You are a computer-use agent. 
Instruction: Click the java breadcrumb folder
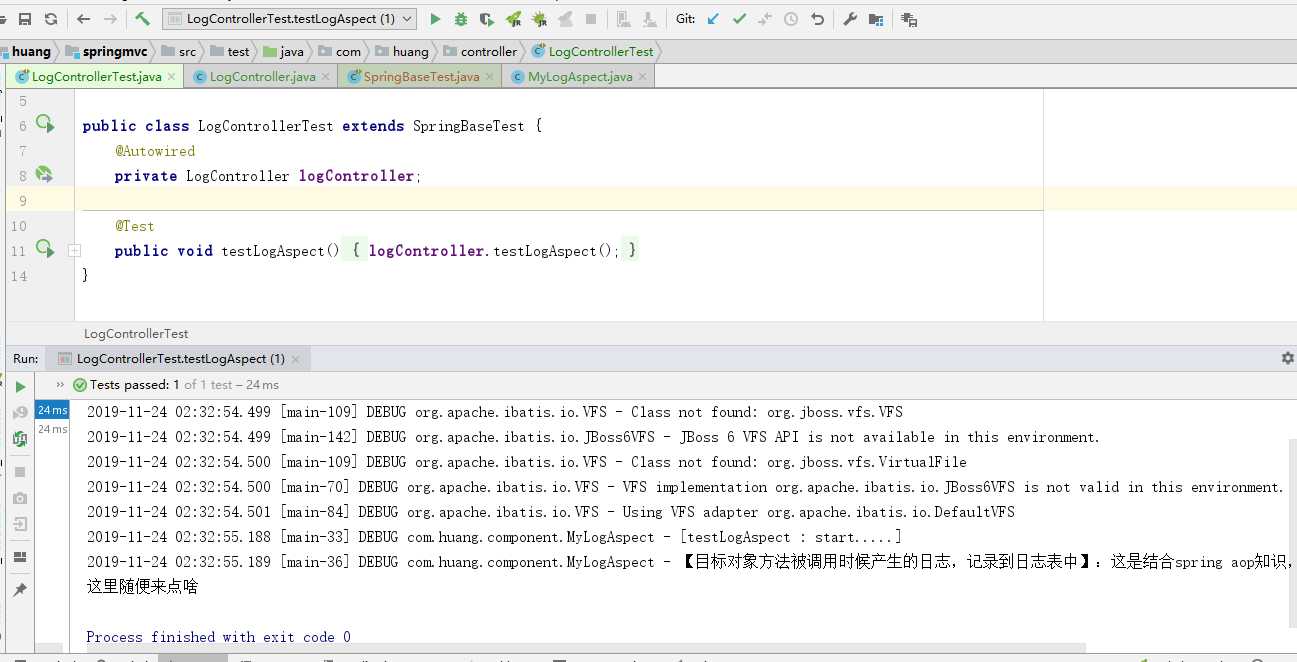[x=283, y=51]
